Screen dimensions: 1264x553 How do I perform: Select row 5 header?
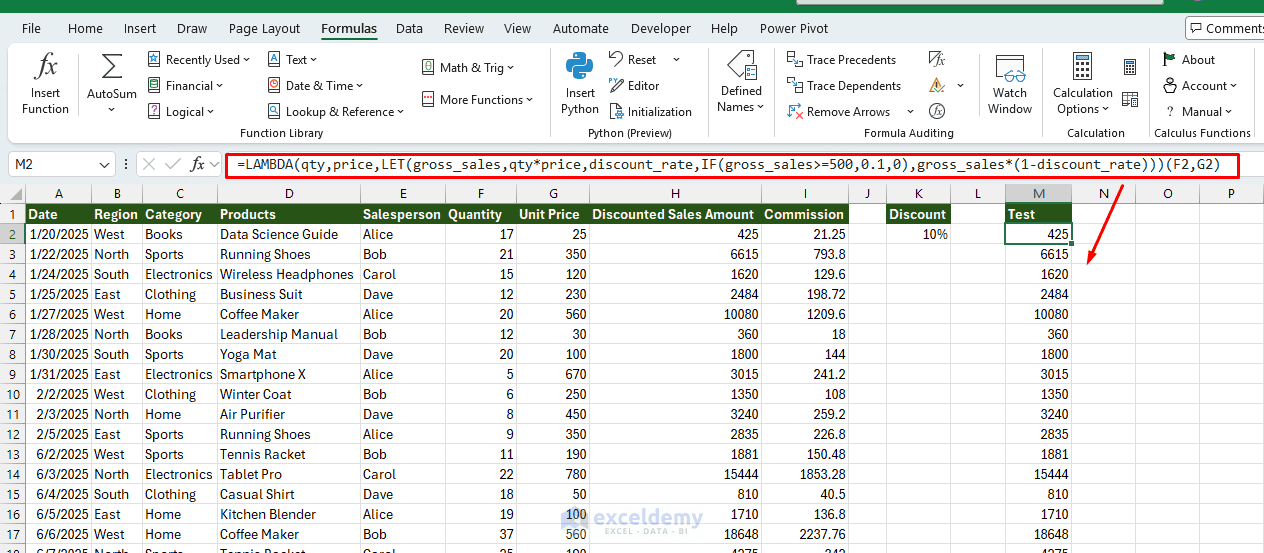click(x=13, y=294)
